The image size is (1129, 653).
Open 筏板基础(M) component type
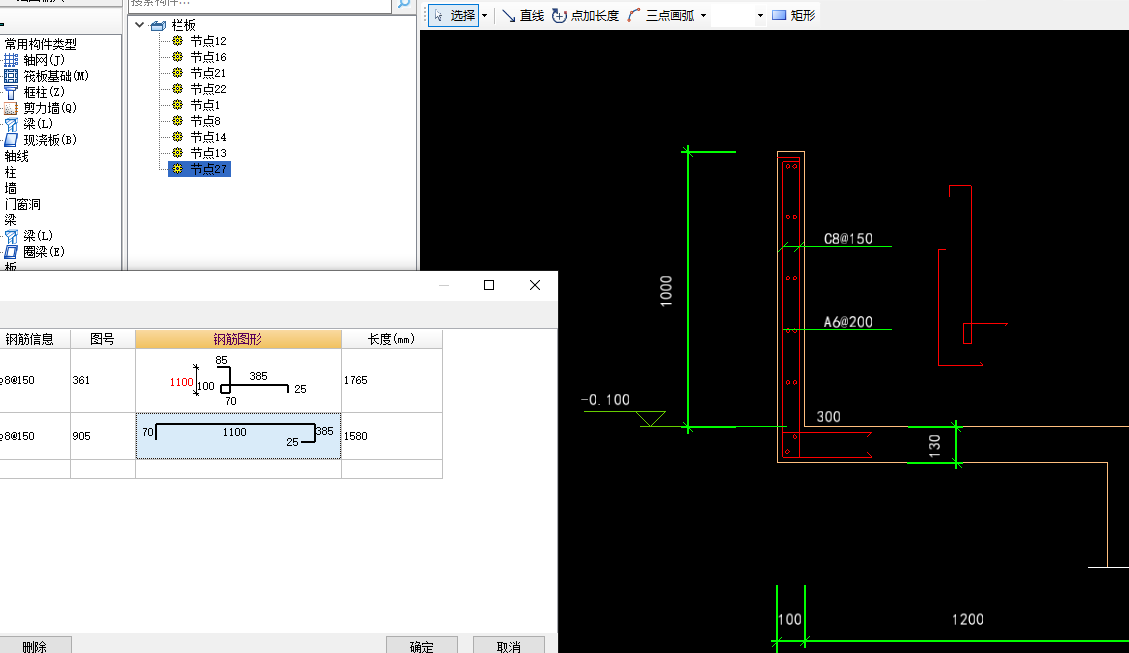click(x=47, y=76)
